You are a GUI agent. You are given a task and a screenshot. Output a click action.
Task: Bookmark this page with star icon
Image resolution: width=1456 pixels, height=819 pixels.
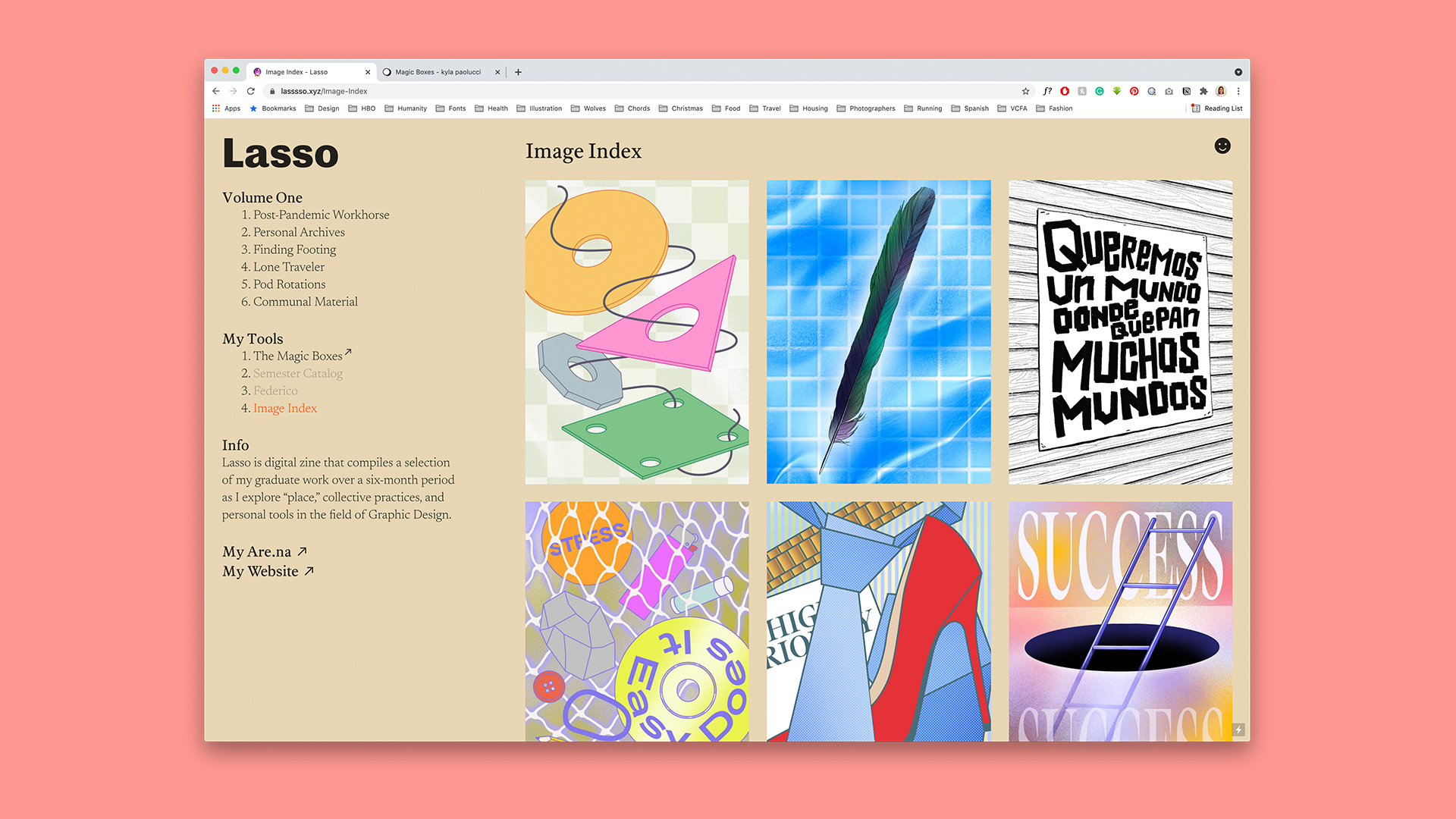[x=1025, y=91]
